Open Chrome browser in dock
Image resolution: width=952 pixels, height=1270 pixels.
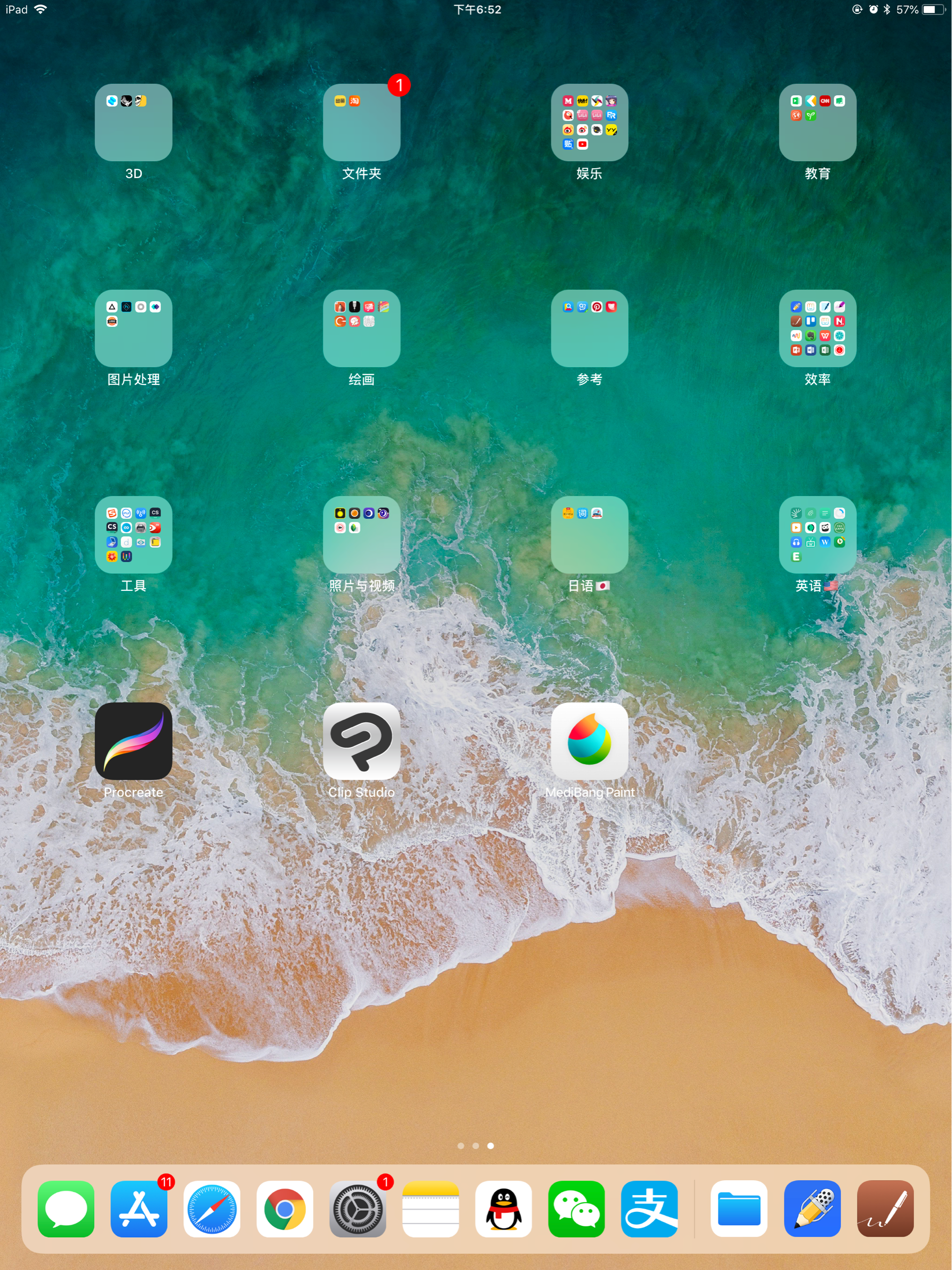[285, 1208]
